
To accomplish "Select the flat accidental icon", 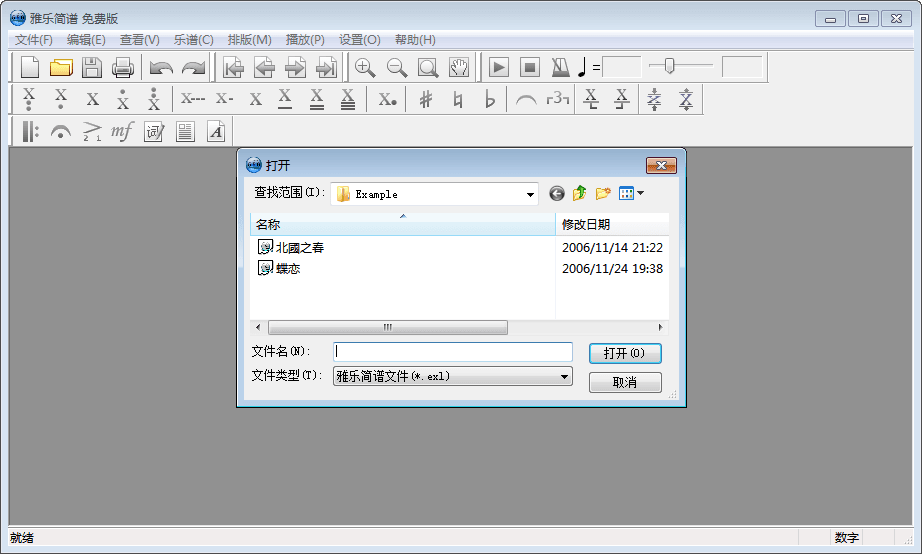I will (489, 99).
